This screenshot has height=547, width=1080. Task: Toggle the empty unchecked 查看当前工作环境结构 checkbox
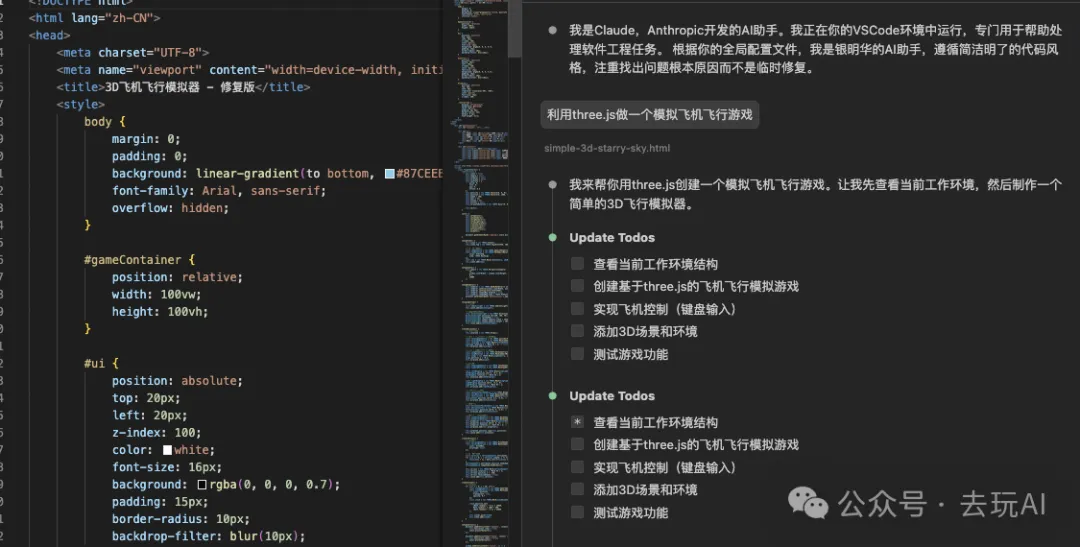[x=577, y=264]
